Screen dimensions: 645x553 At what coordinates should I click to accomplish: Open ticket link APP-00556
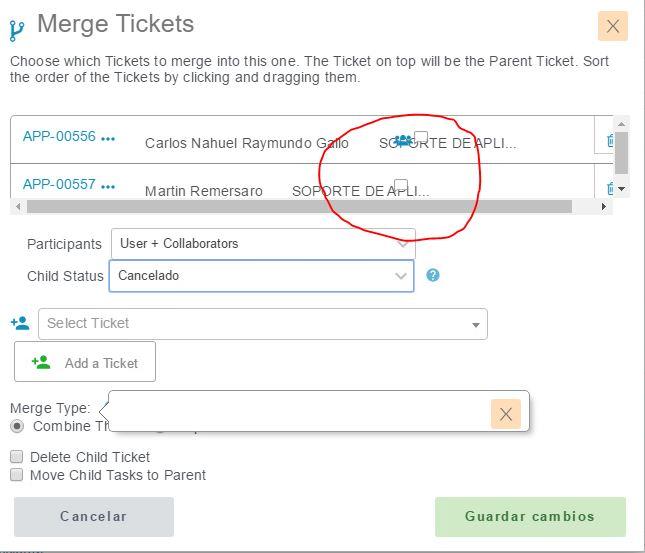coord(59,137)
